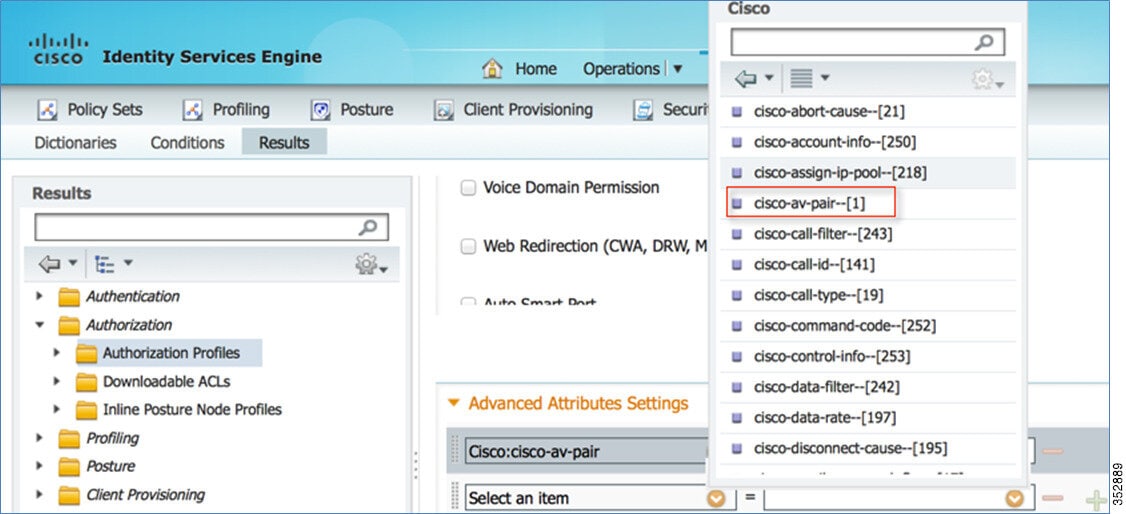Click the Posture tab icon
The height and width of the screenshot is (514, 1126).
click(x=320, y=110)
